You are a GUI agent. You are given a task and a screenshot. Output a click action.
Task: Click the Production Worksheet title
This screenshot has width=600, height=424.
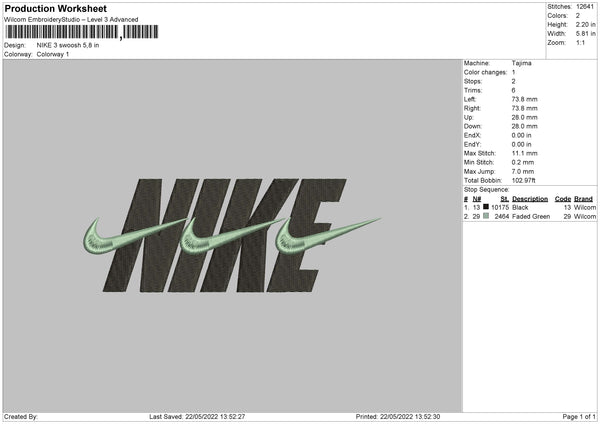tap(55, 8)
